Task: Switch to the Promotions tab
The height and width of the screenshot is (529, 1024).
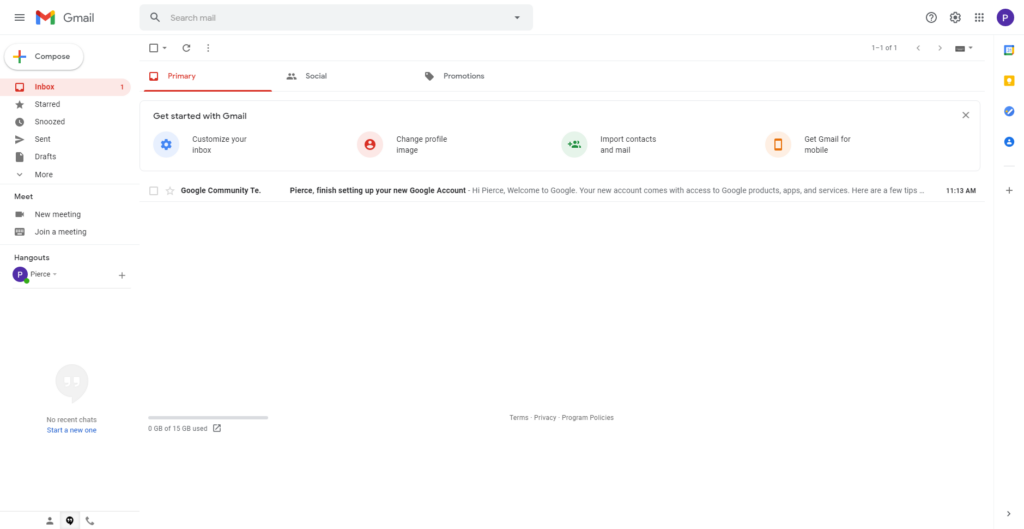Action: tap(463, 76)
